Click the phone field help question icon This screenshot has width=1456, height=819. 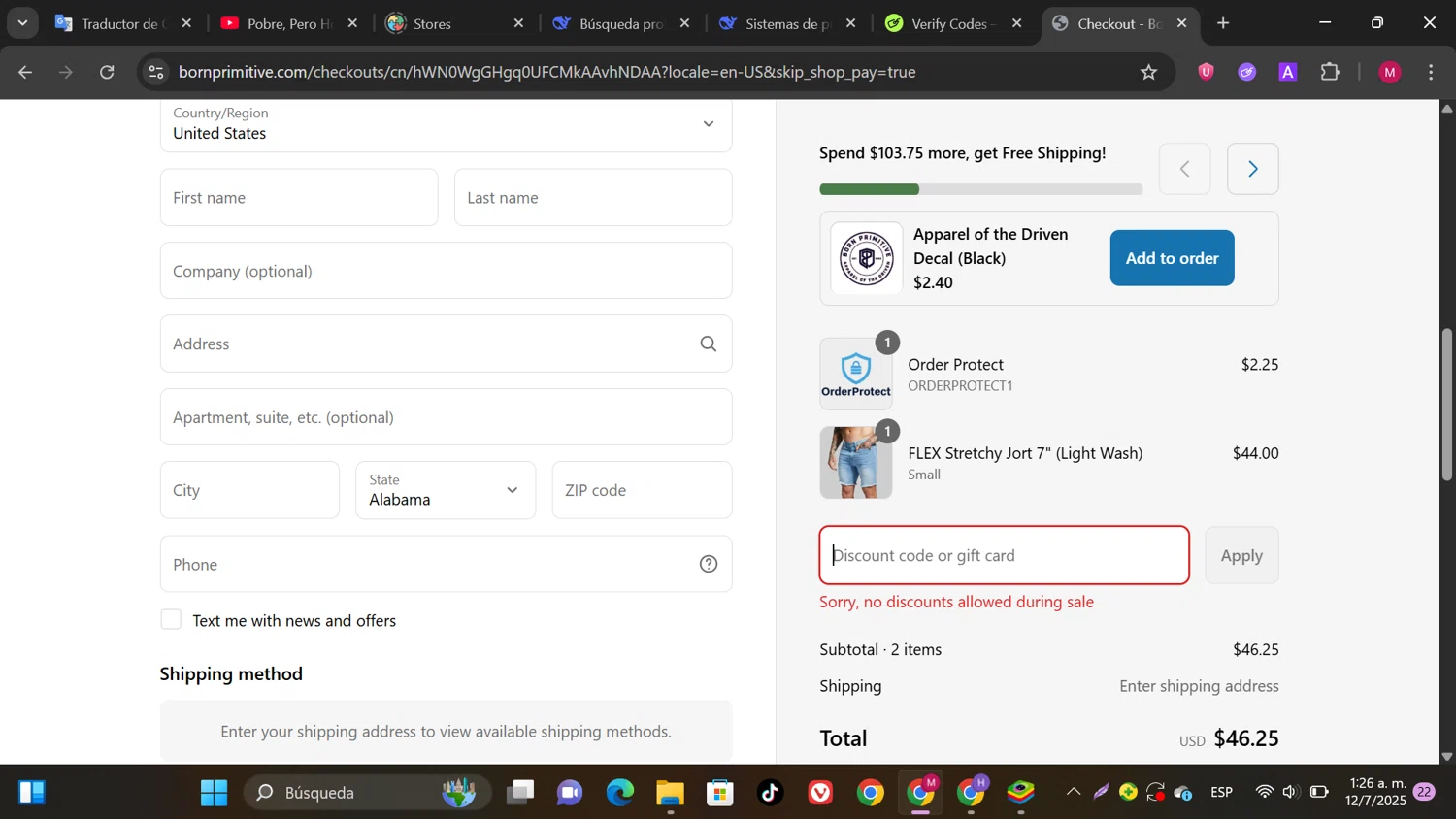[709, 564]
